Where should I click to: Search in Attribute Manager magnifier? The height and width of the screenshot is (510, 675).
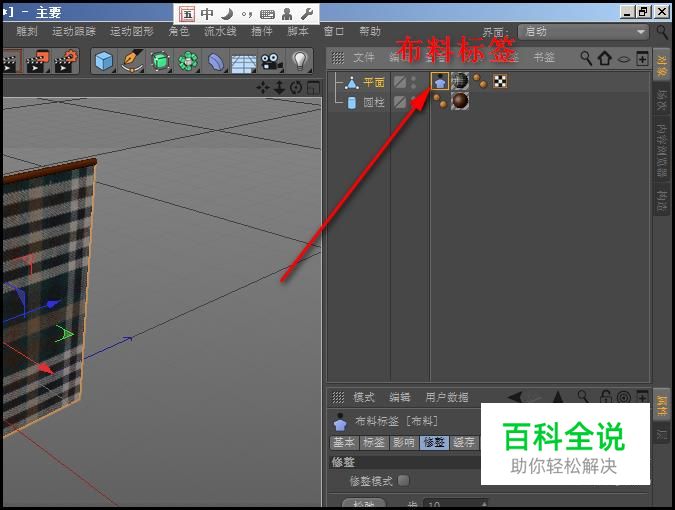click(583, 397)
